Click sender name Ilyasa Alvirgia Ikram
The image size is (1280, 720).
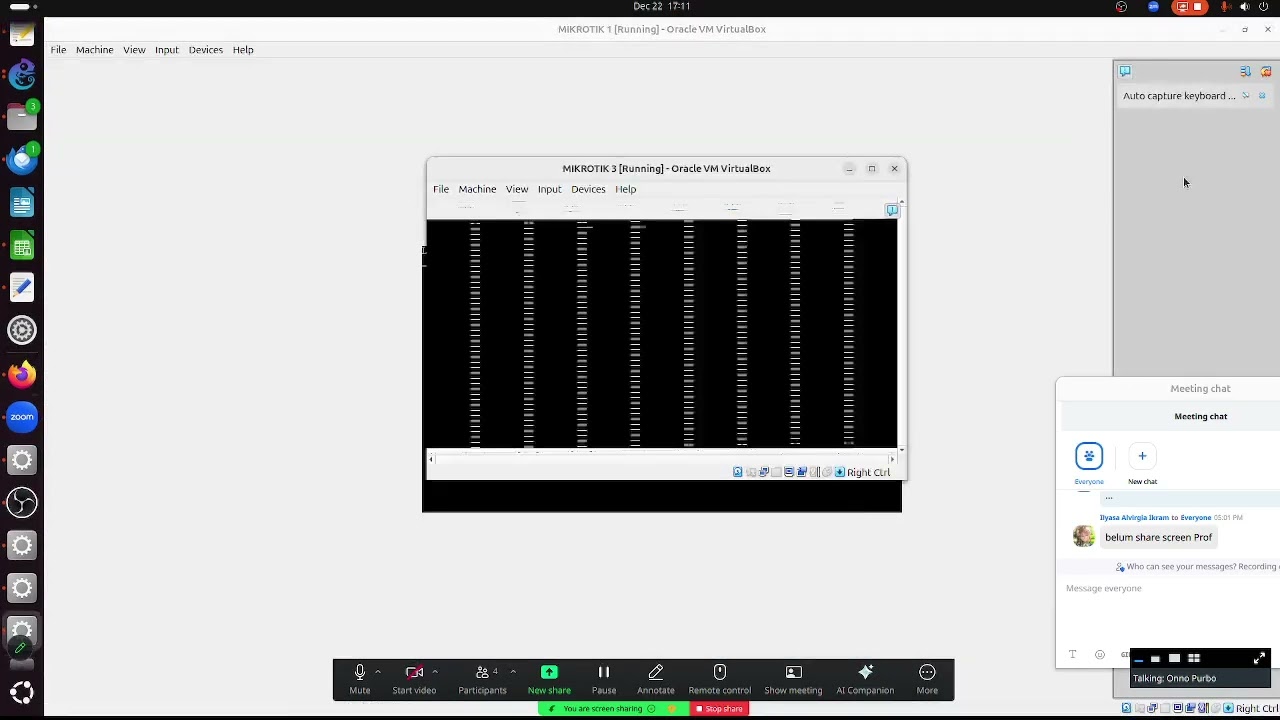1134,518
